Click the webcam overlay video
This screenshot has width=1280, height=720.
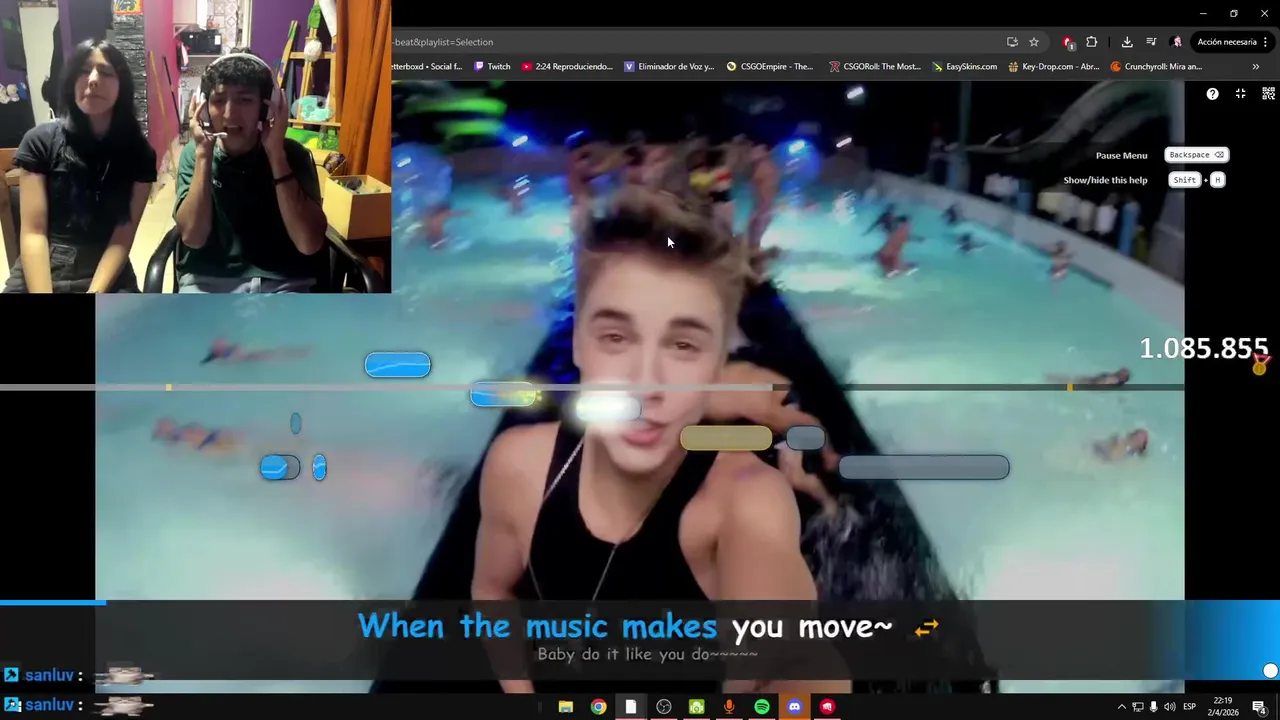pos(195,146)
